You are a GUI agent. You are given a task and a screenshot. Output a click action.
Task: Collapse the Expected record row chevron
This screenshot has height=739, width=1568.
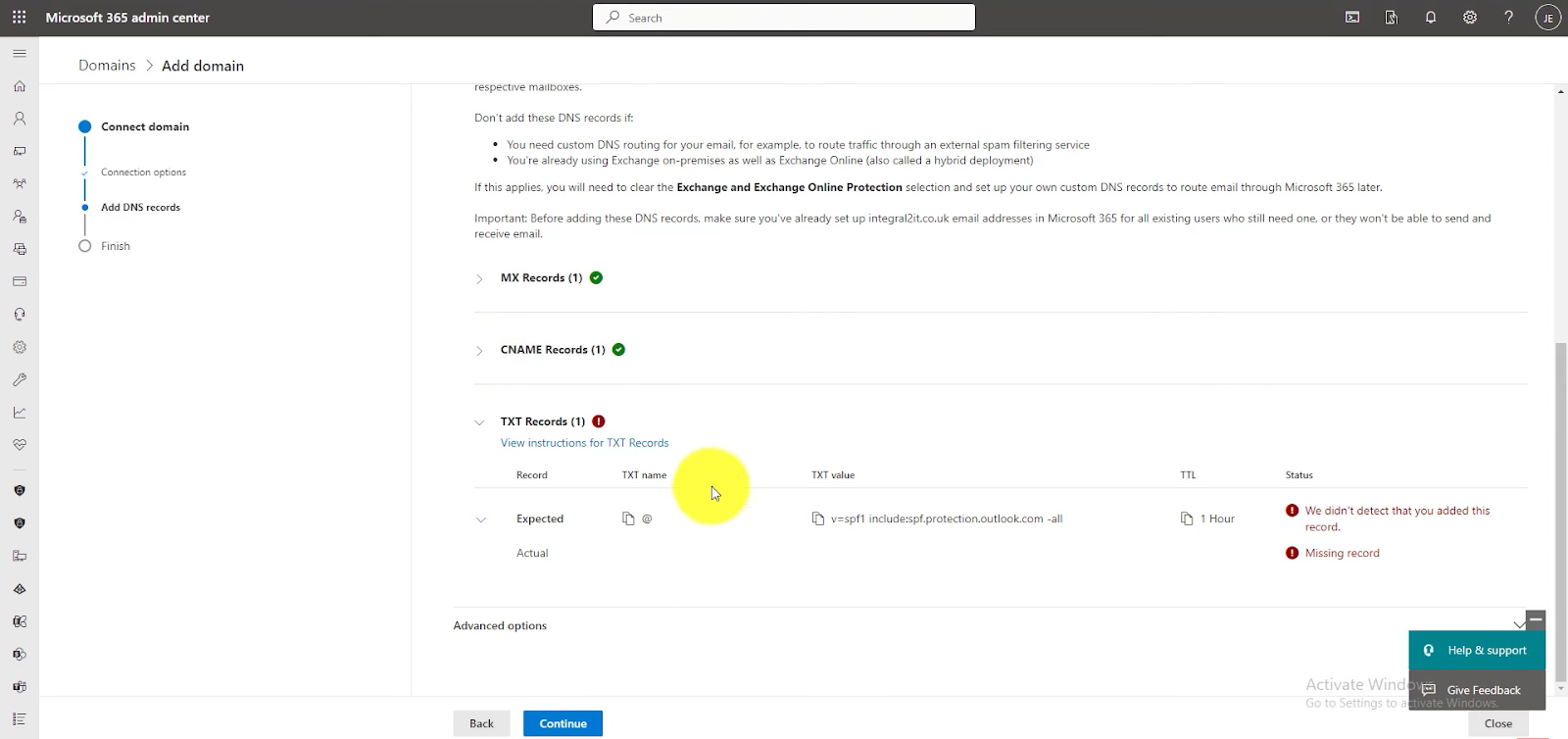[x=481, y=519]
